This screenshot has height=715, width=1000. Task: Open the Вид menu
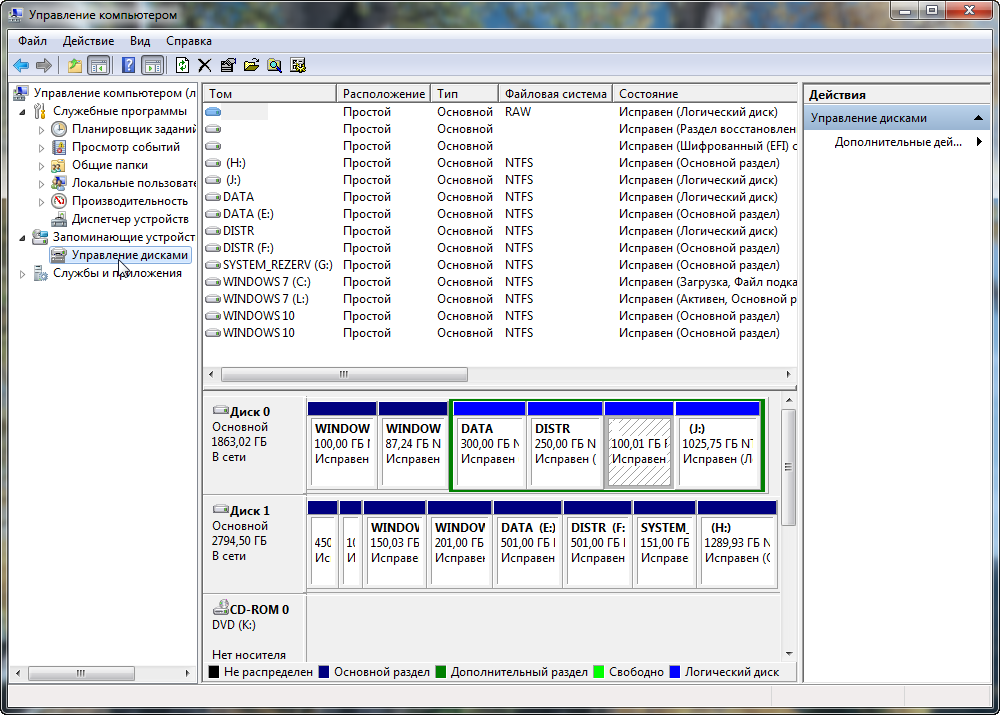point(140,41)
